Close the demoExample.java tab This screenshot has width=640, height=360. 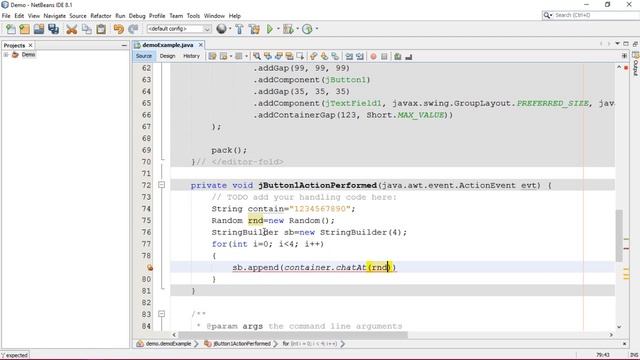(x=200, y=45)
